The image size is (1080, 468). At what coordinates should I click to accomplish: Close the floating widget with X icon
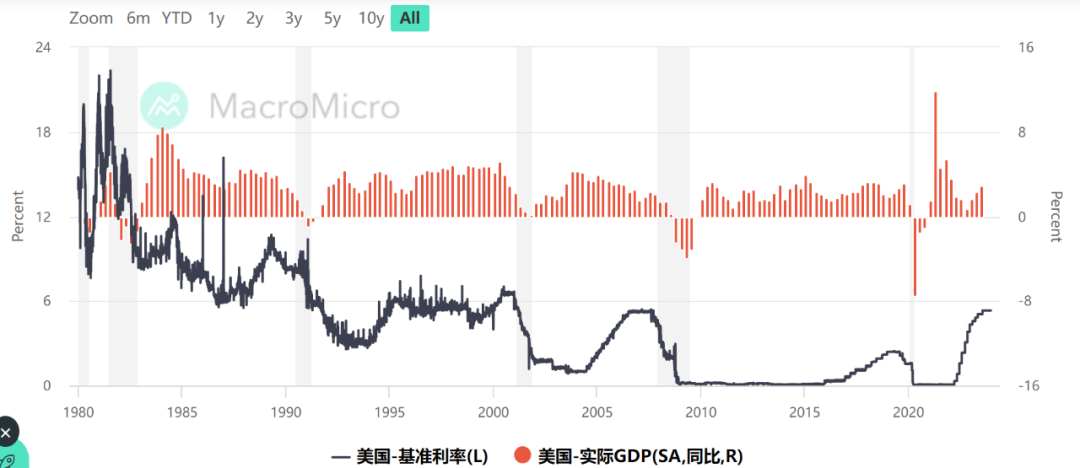(x=6, y=434)
